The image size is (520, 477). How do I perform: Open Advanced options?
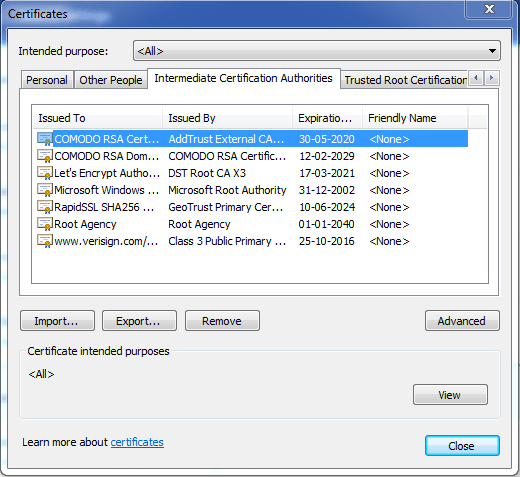[462, 321]
